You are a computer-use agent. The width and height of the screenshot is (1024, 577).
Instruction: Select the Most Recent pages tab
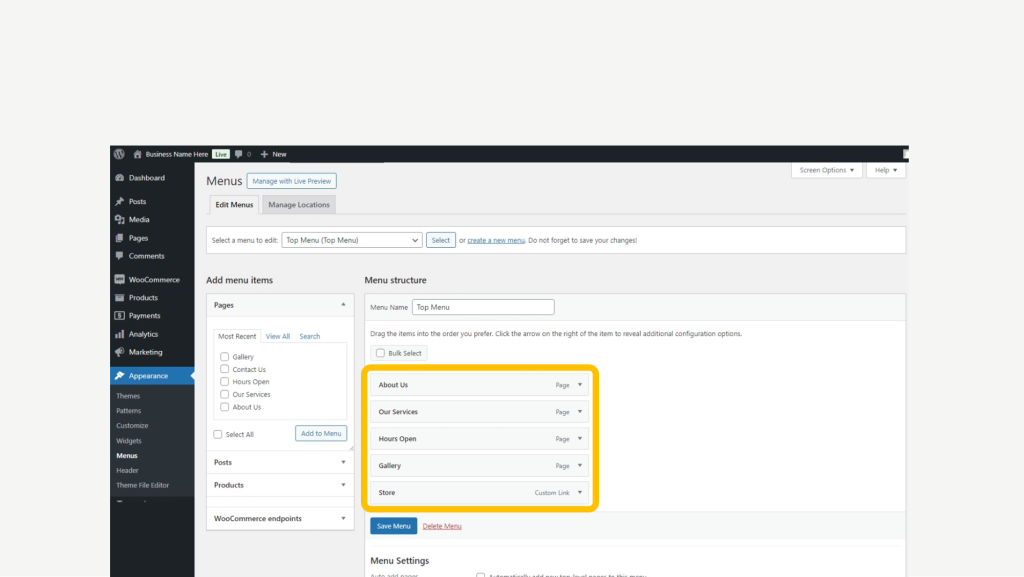tap(237, 336)
